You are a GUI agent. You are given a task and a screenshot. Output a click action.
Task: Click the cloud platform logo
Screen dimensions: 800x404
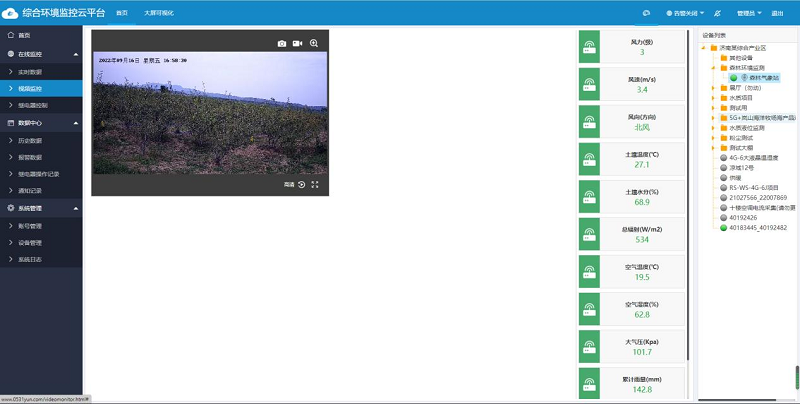(10, 13)
